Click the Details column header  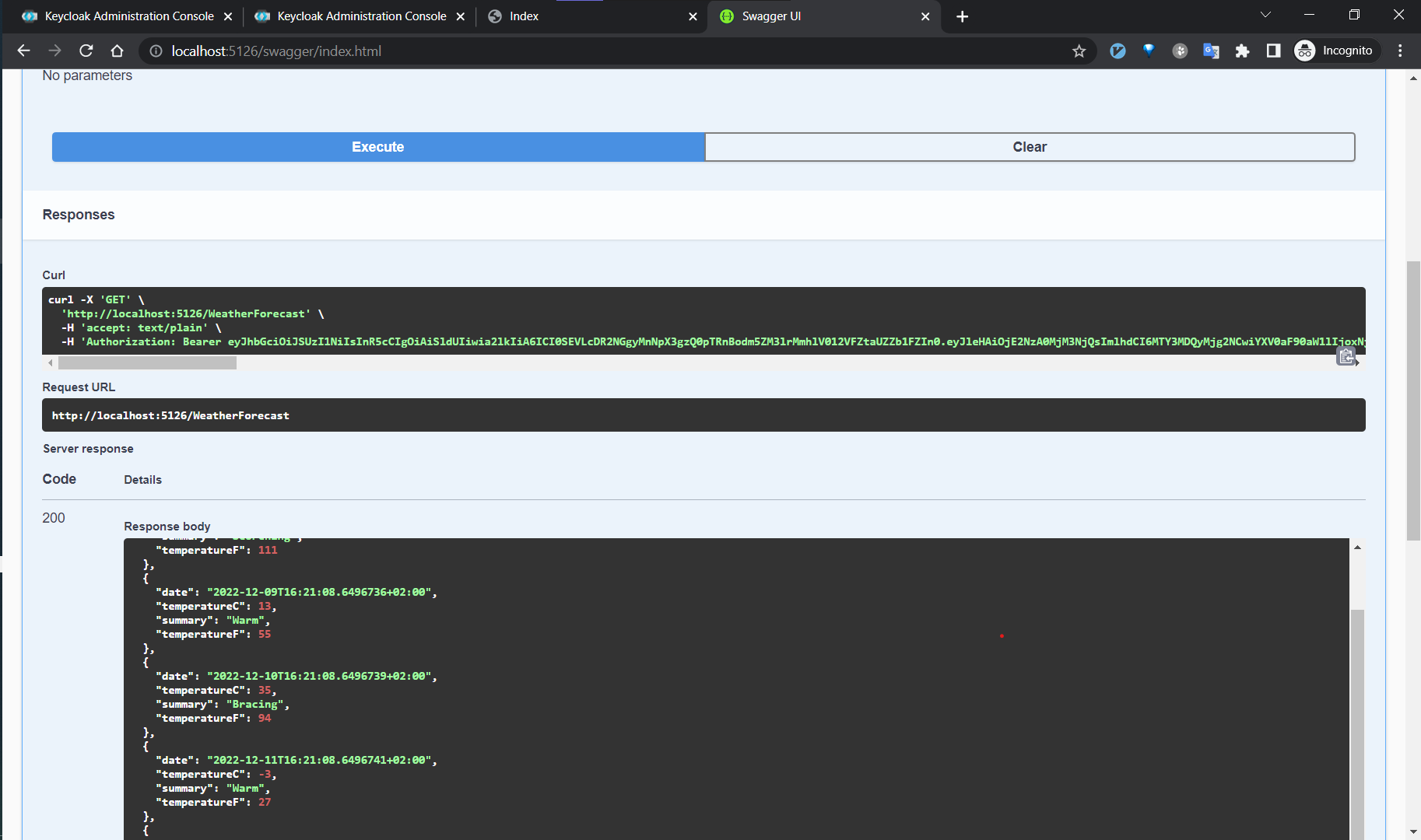pos(143,480)
